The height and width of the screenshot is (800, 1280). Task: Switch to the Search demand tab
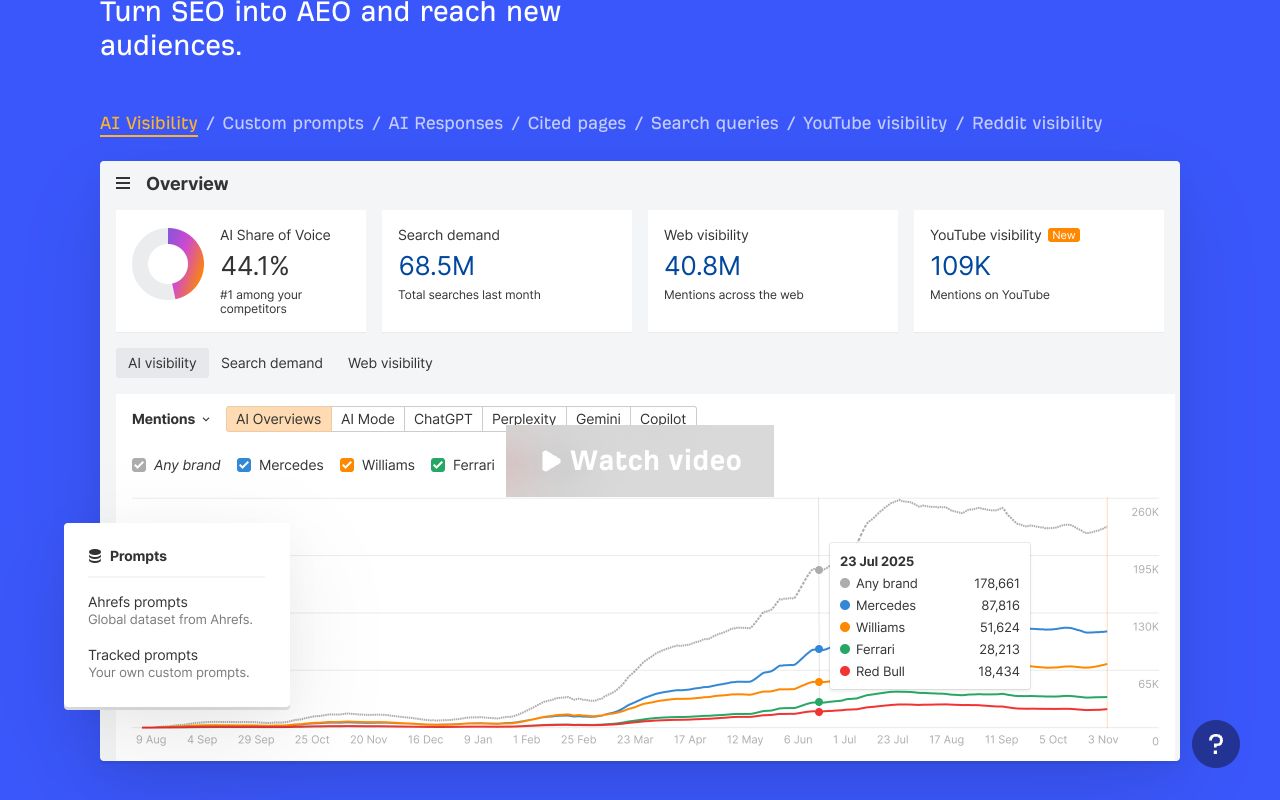pyautogui.click(x=272, y=363)
